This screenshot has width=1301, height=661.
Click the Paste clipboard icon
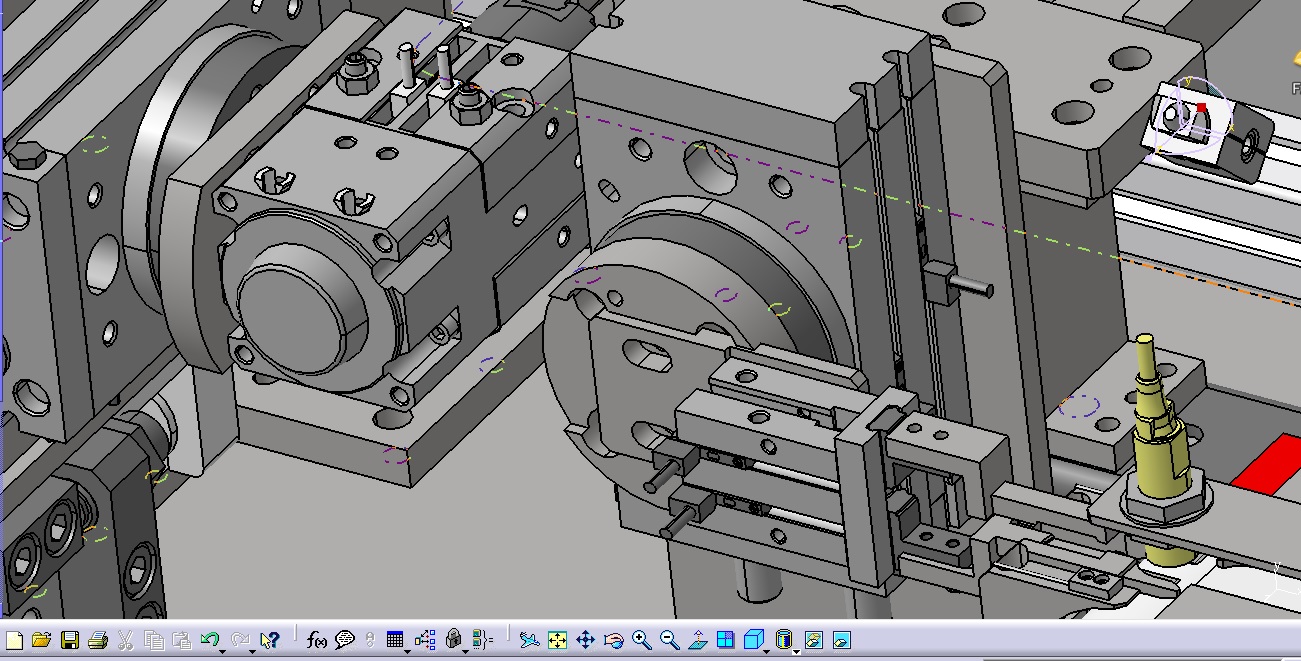[x=182, y=640]
